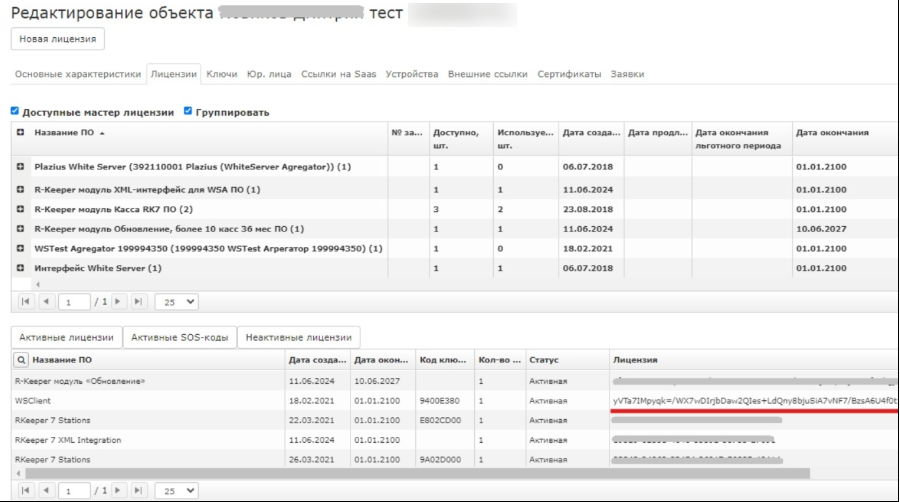The image size is (900, 502).
Task: Open the Внешние ссылки tab
Action: pyautogui.click(x=487, y=74)
